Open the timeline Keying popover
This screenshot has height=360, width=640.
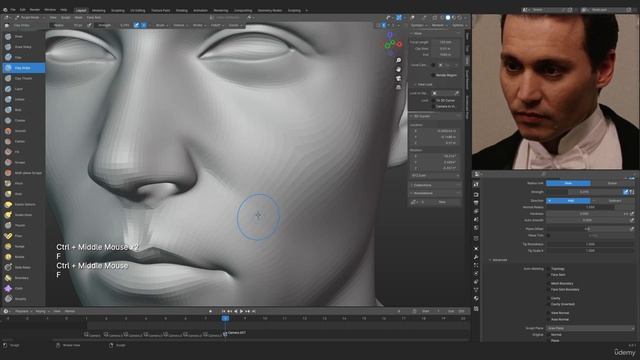point(41,311)
